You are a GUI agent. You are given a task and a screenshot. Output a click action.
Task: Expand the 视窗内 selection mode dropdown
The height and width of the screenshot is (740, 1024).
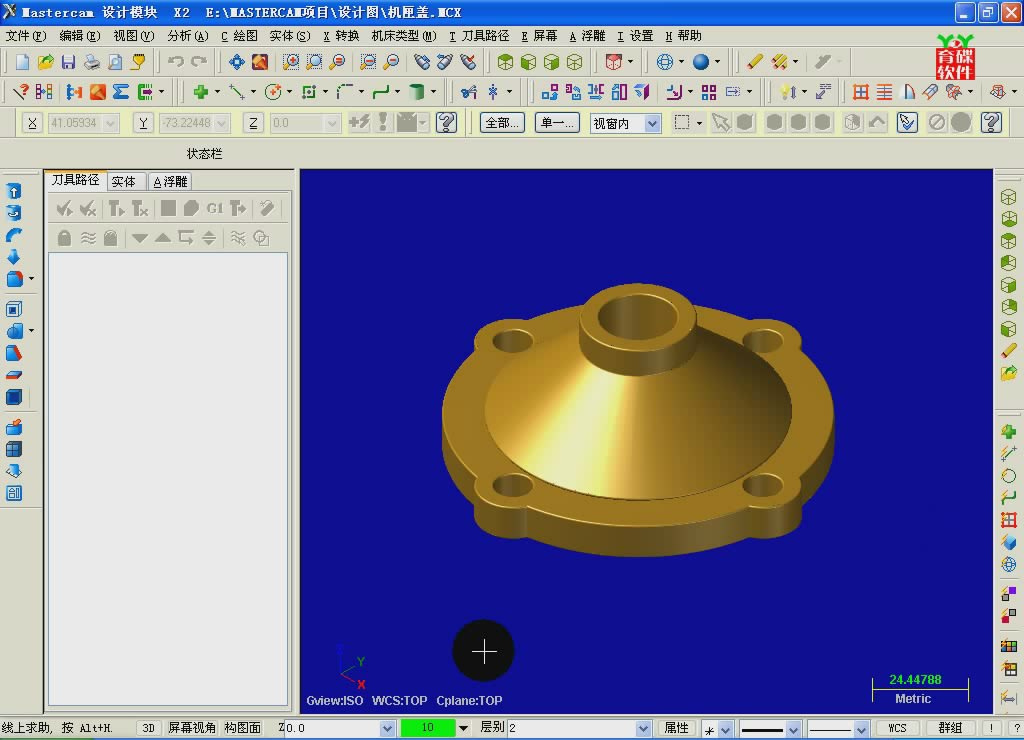[652, 123]
